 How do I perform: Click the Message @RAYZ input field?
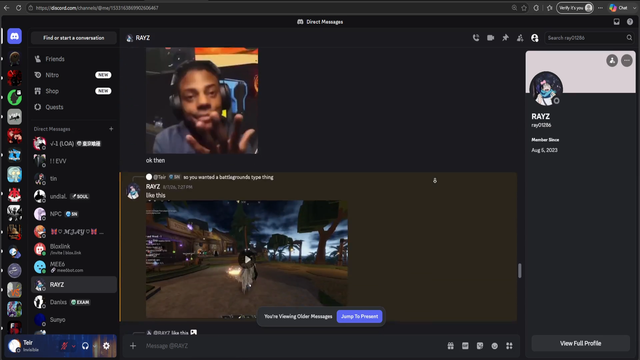(x=292, y=346)
